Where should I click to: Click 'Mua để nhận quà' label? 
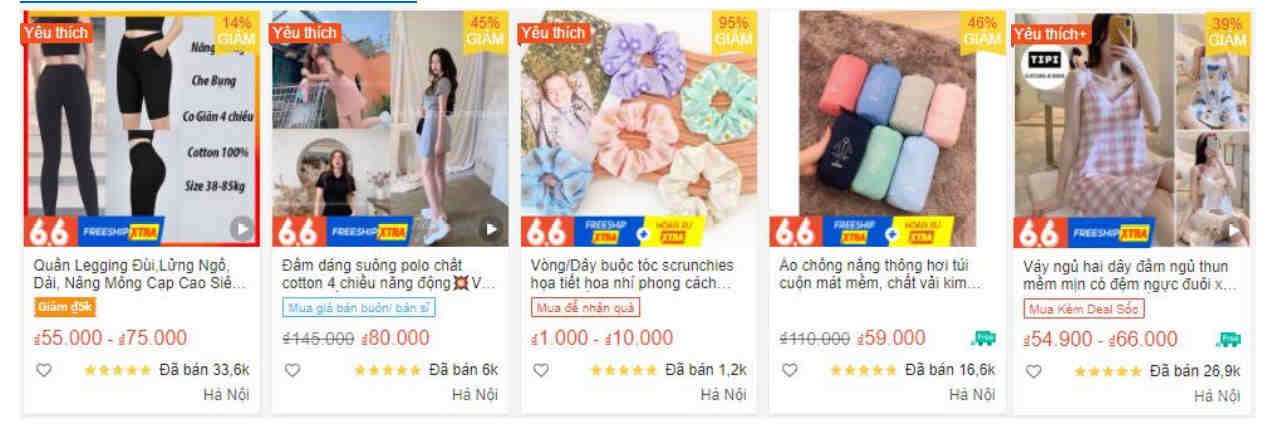[585, 307]
